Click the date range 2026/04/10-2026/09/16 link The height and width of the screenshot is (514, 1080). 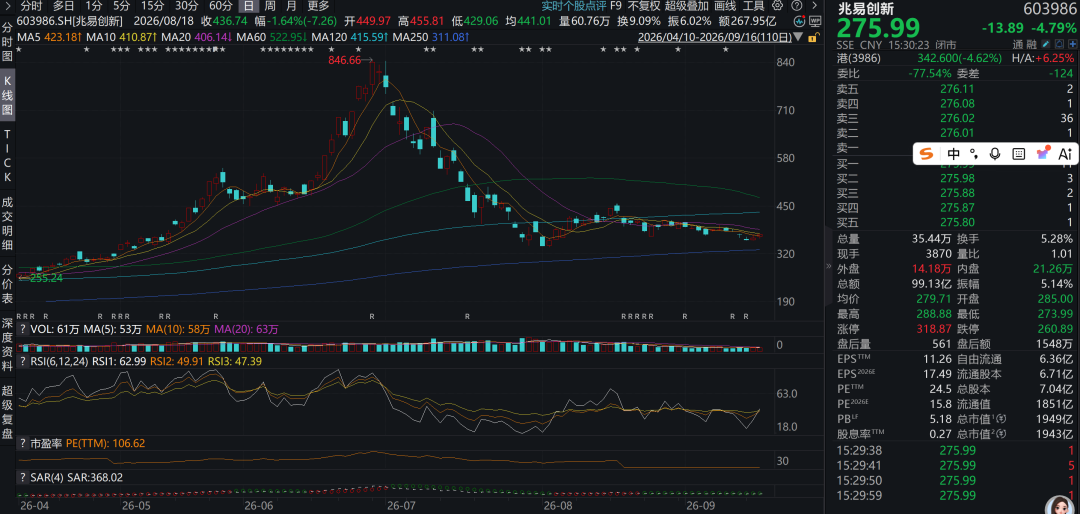click(714, 36)
